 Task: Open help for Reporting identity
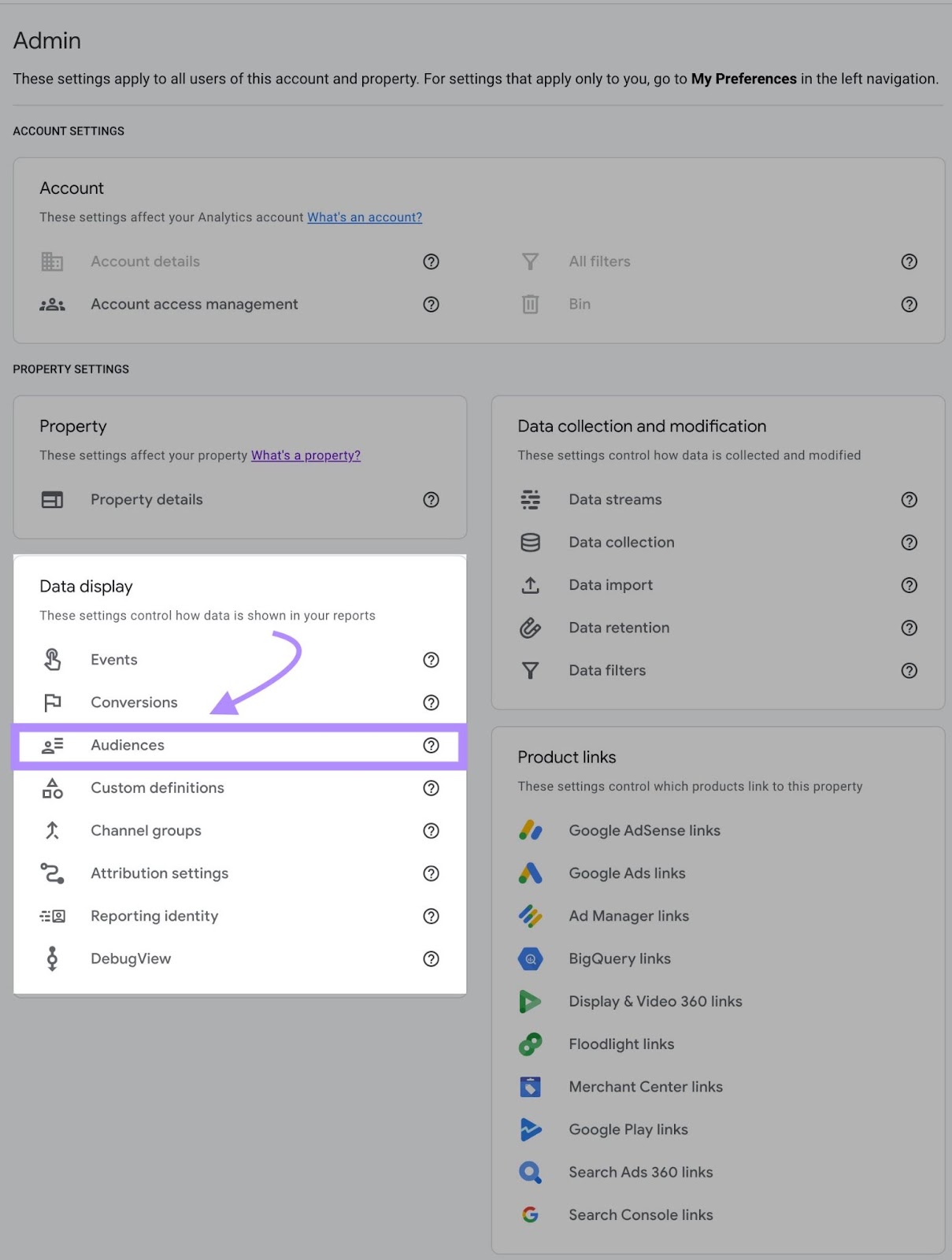coord(431,916)
